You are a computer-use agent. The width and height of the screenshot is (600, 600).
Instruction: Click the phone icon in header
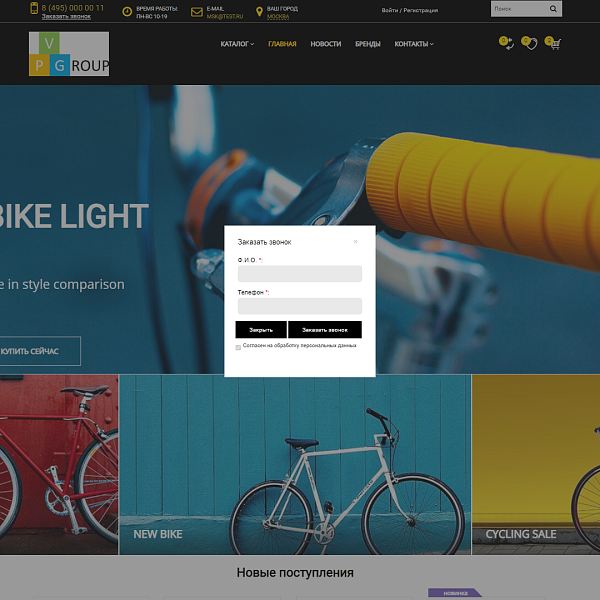click(x=34, y=9)
